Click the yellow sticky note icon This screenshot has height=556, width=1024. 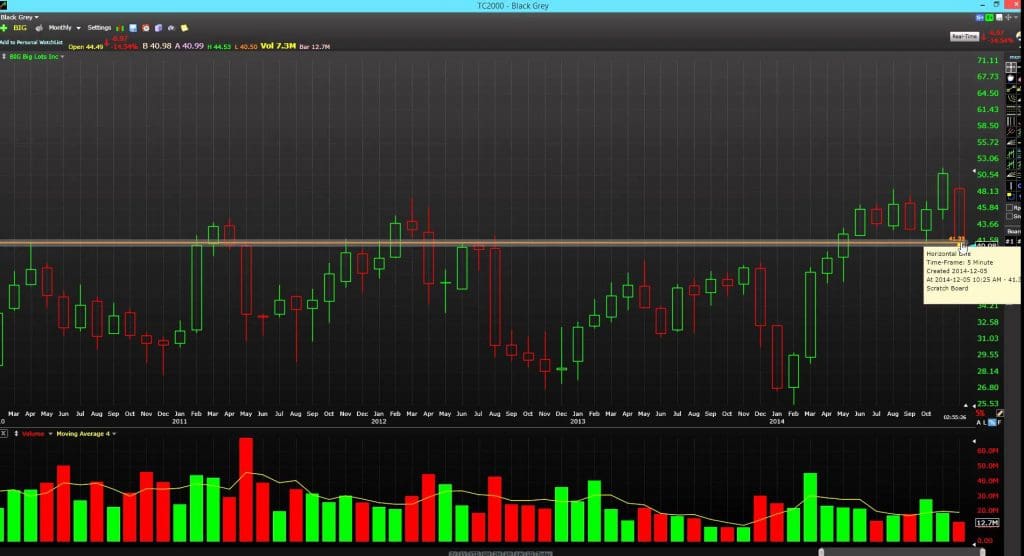pos(184,28)
